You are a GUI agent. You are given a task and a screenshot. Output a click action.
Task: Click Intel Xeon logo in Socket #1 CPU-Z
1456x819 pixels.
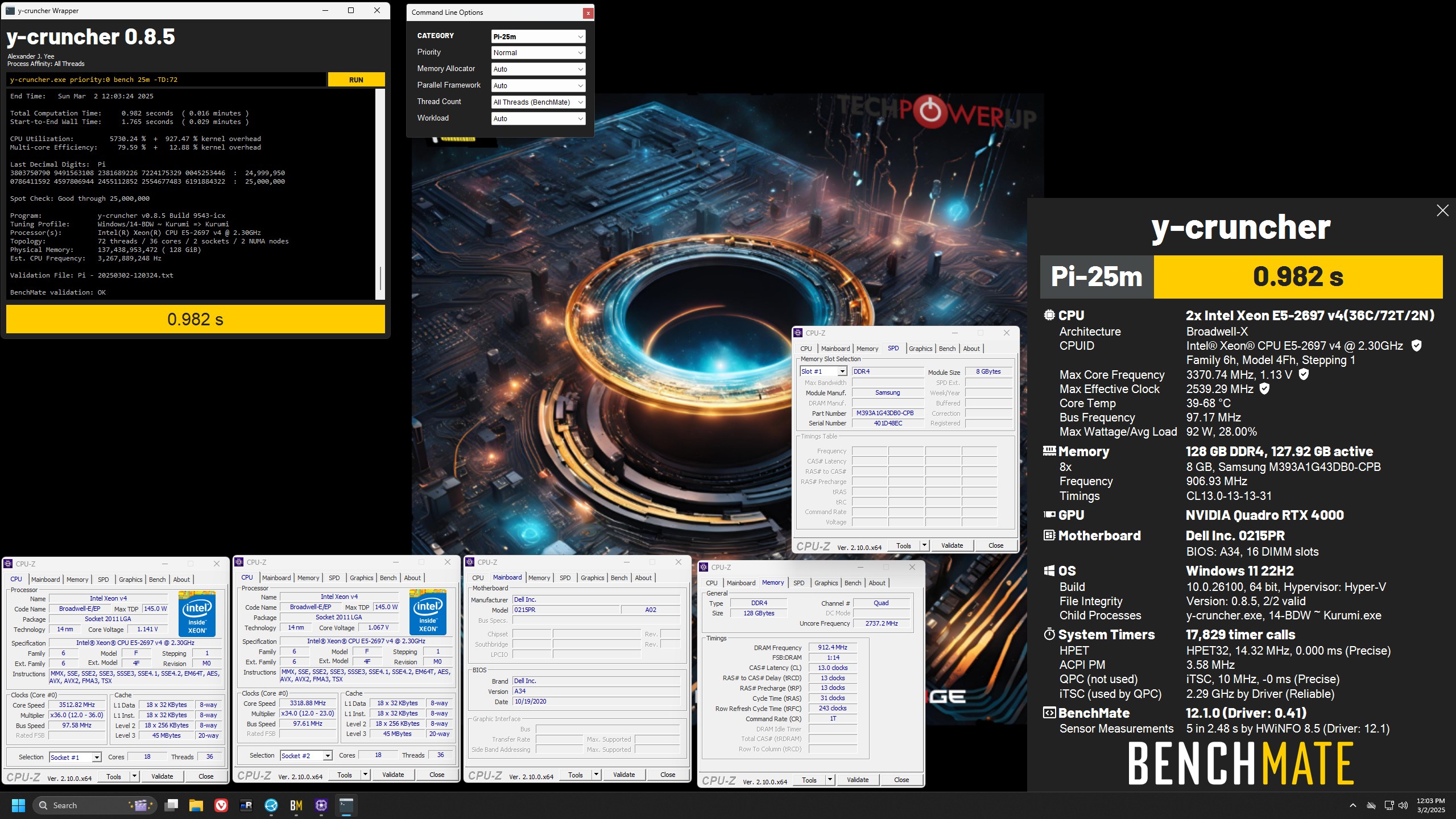point(197,614)
